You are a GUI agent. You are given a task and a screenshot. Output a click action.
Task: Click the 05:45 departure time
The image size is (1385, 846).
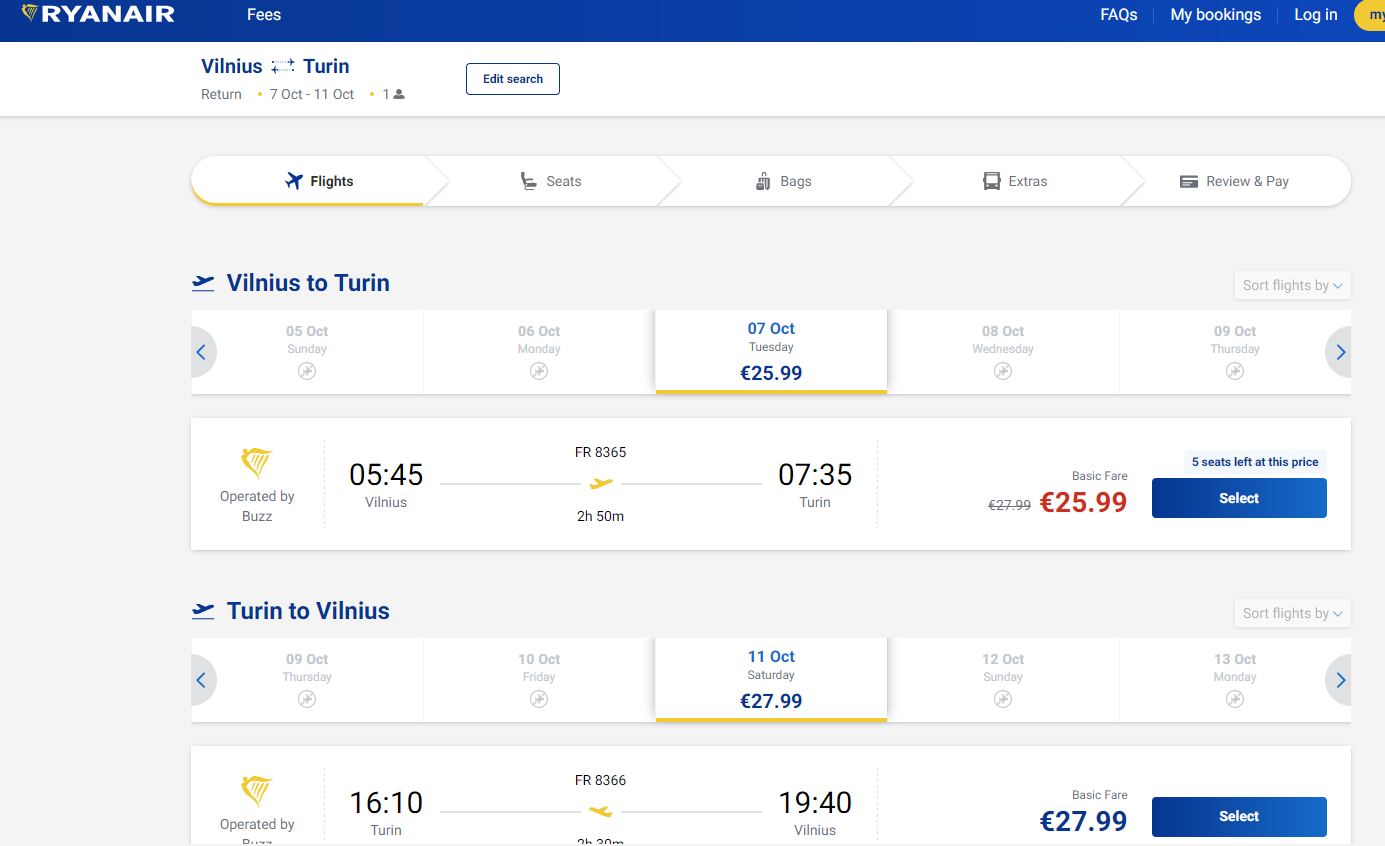386,474
